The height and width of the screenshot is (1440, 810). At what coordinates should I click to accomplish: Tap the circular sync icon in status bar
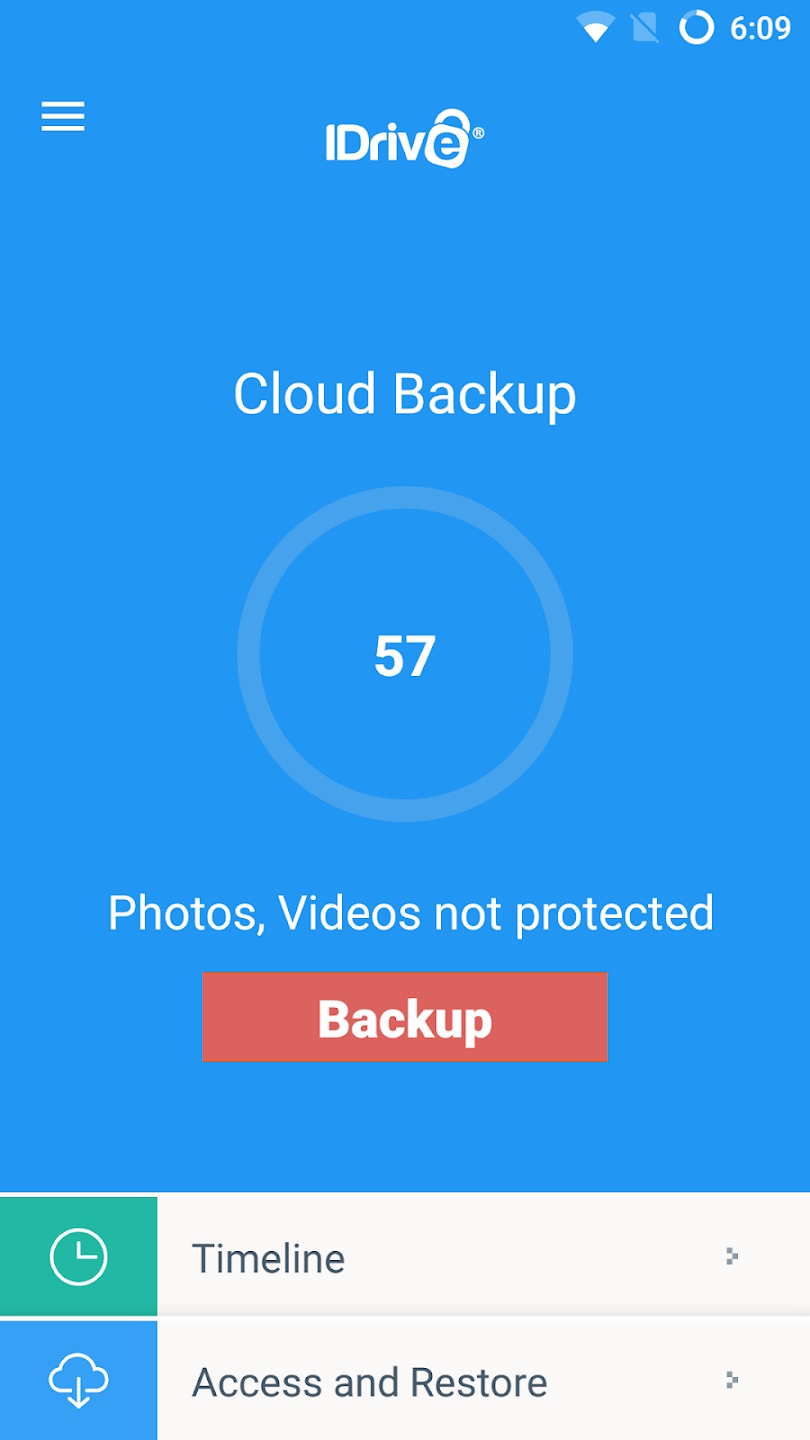pyautogui.click(x=697, y=28)
